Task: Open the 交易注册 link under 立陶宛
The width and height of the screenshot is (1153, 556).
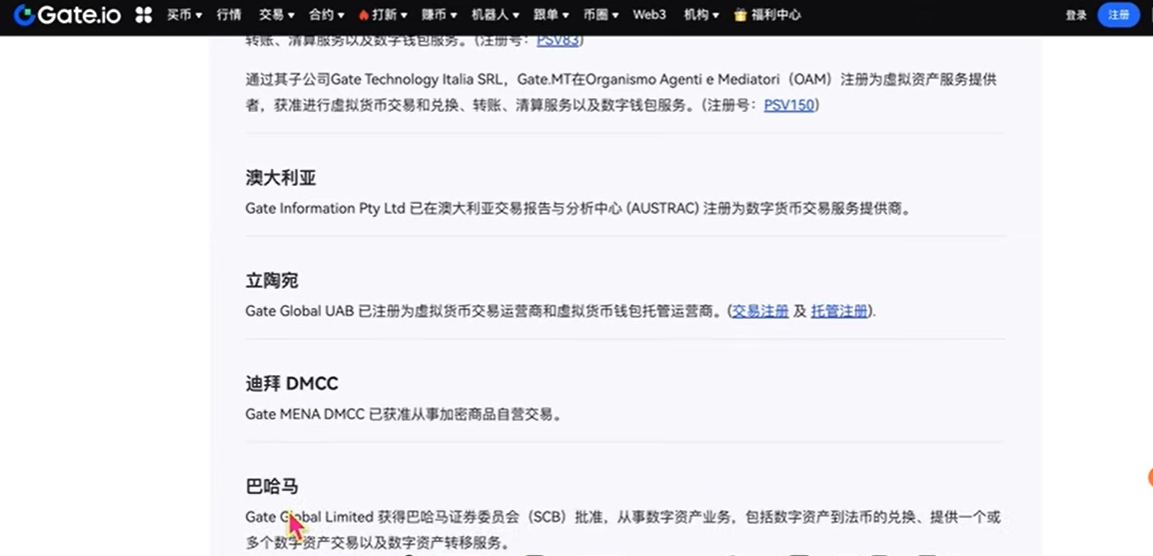Action: [x=760, y=311]
